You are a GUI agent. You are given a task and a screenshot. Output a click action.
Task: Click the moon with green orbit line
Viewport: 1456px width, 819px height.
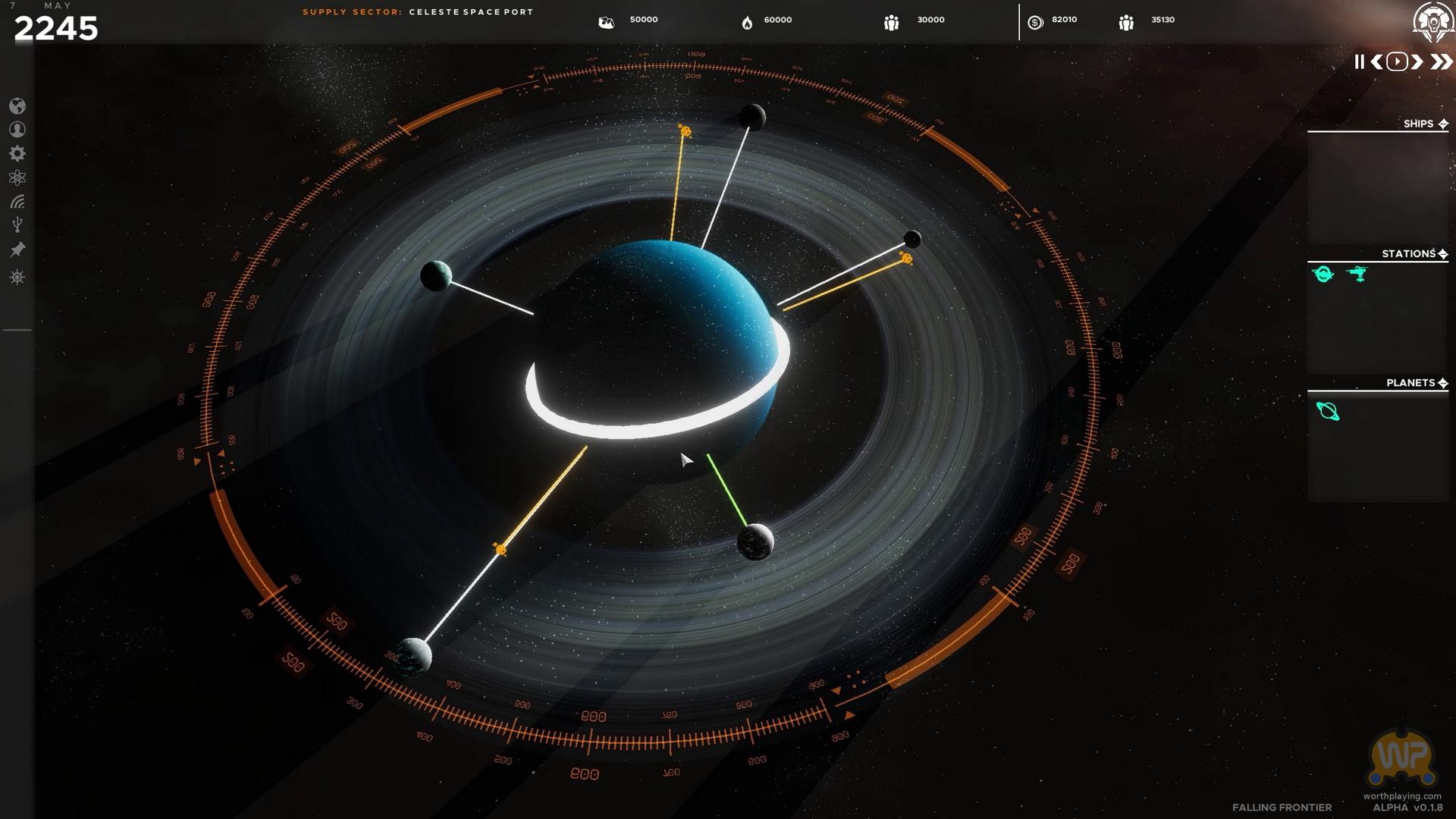click(755, 542)
